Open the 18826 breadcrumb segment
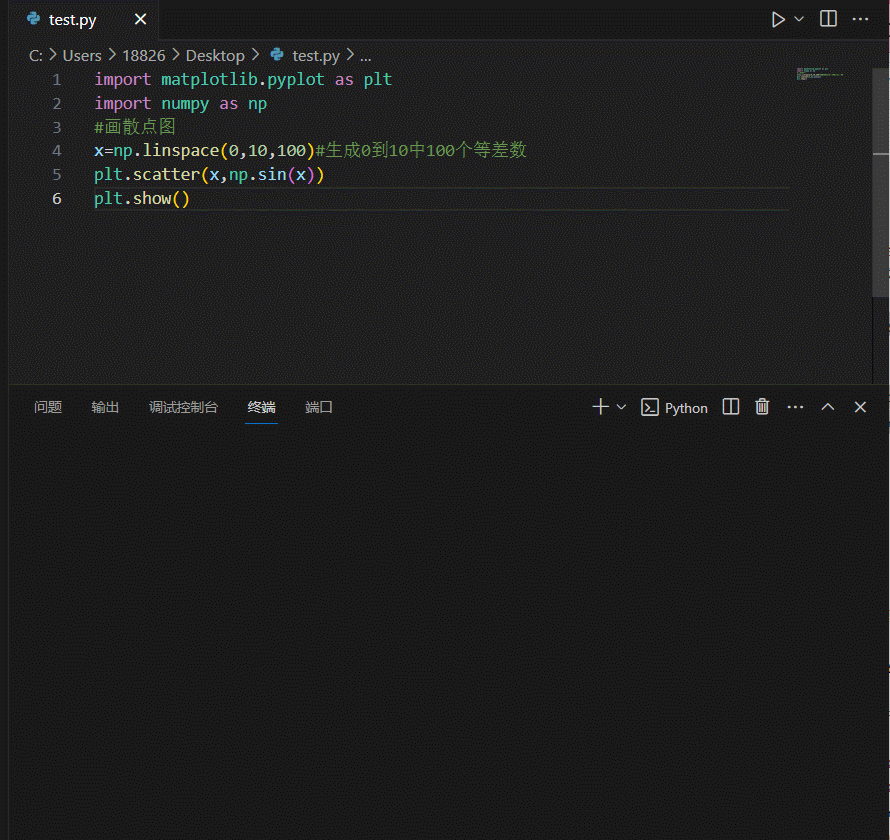Viewport: 890px width, 840px height. click(144, 56)
